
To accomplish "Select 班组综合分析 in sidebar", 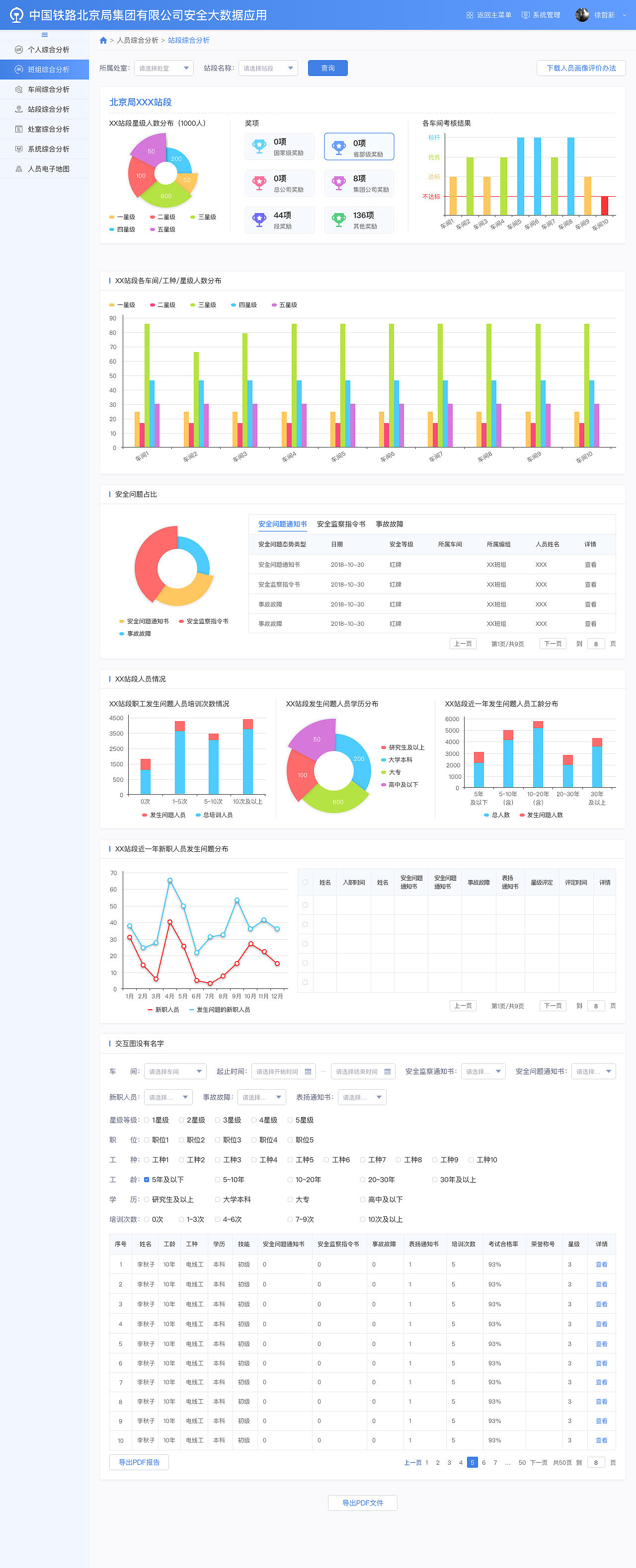I will (45, 70).
